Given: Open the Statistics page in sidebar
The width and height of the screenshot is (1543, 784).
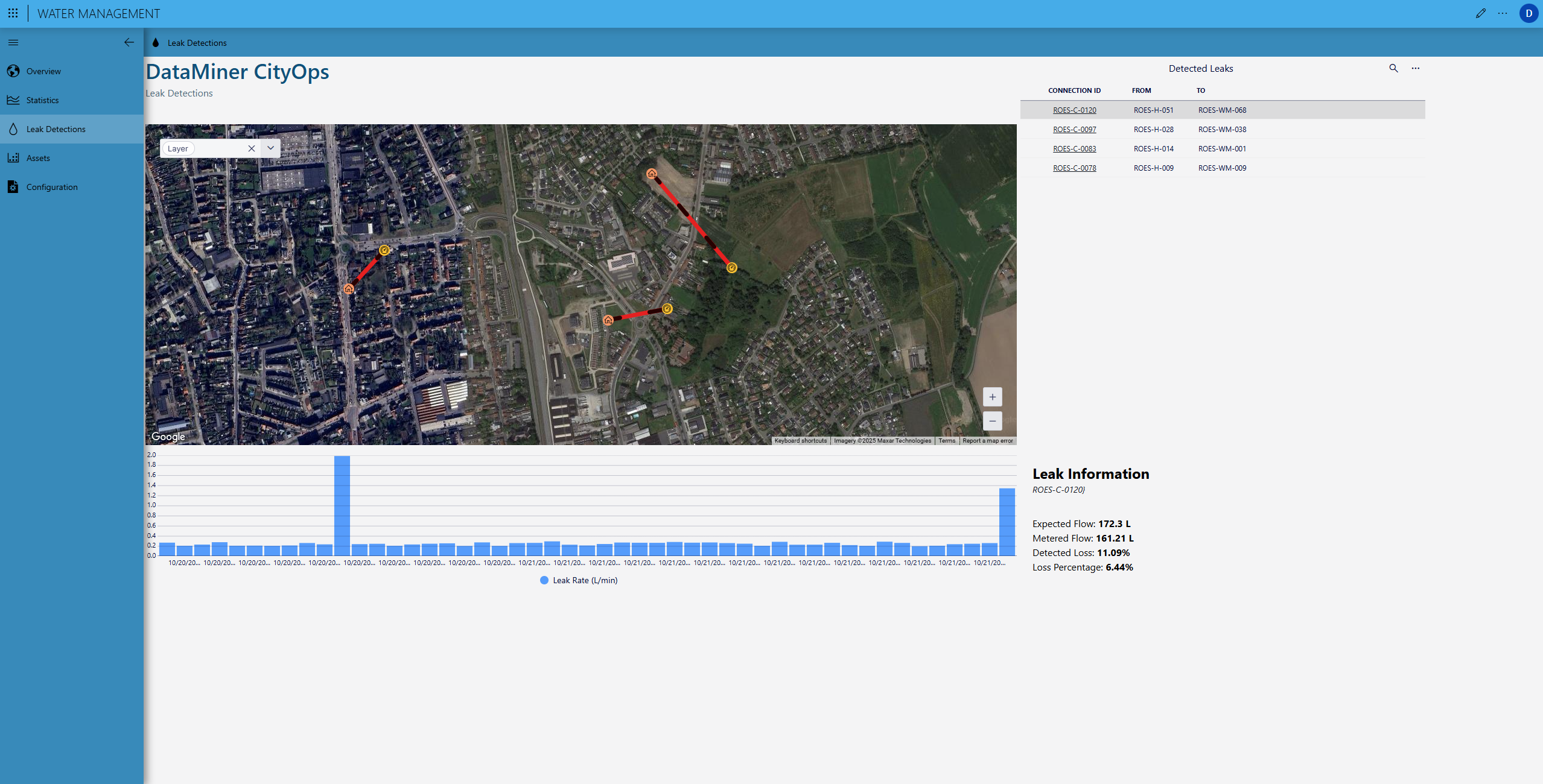Looking at the screenshot, I should point(42,100).
